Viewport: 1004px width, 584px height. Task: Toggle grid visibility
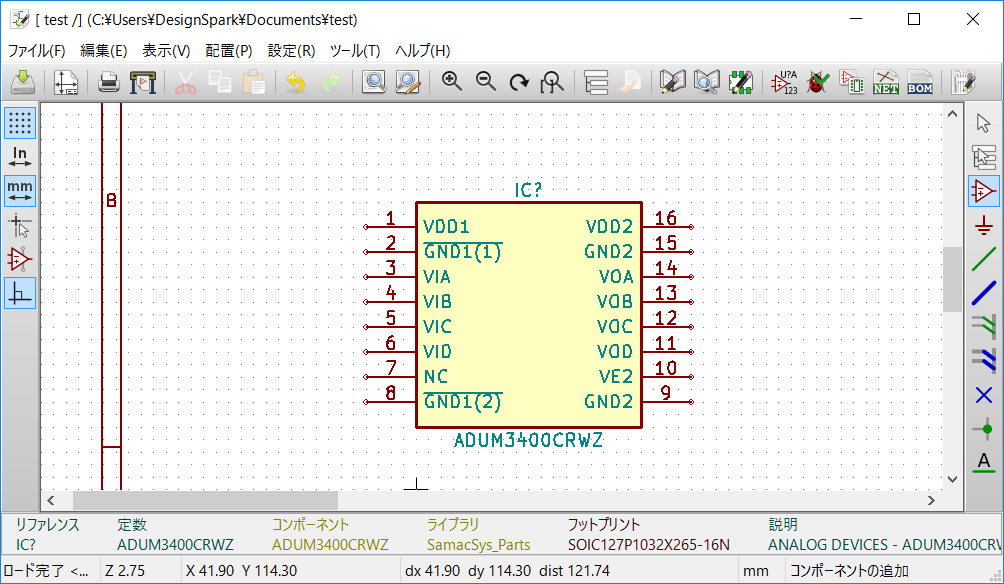(20, 123)
